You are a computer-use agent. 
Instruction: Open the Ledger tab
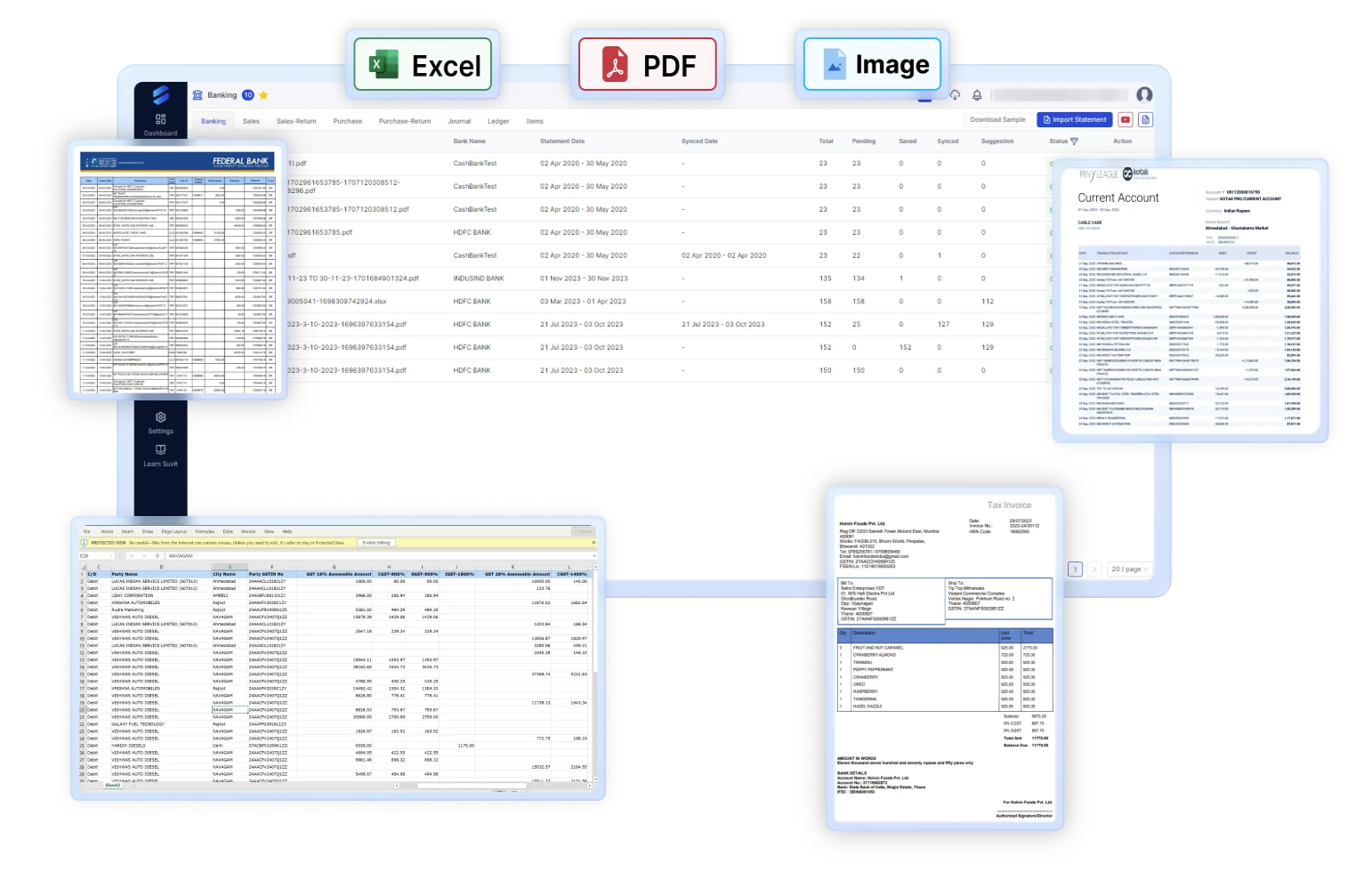click(498, 121)
